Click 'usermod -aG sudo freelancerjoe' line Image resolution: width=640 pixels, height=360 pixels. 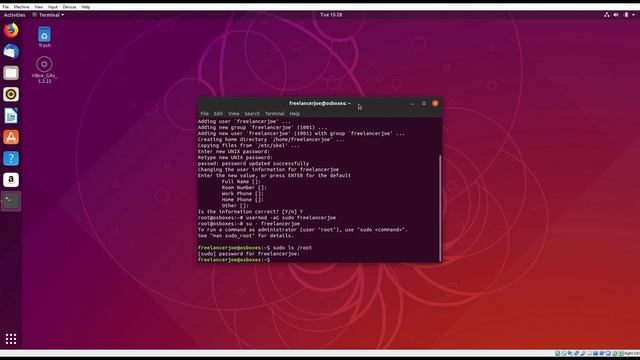[x=267, y=218]
